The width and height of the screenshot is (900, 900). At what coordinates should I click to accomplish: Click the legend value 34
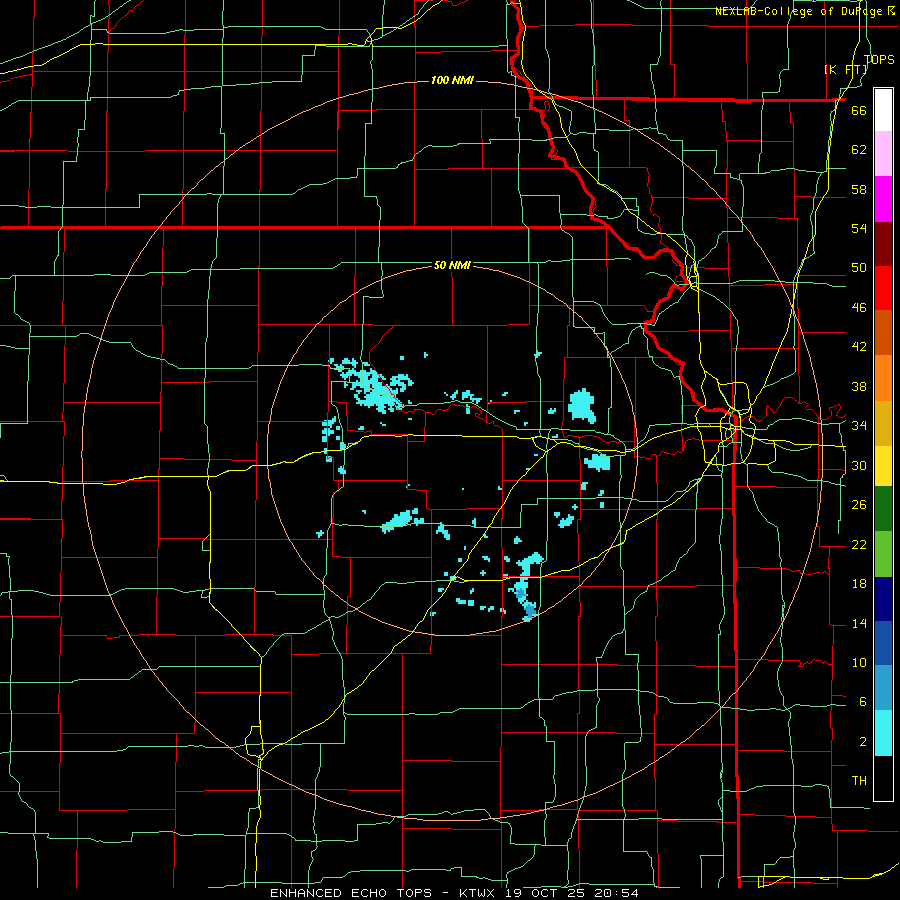pos(859,426)
